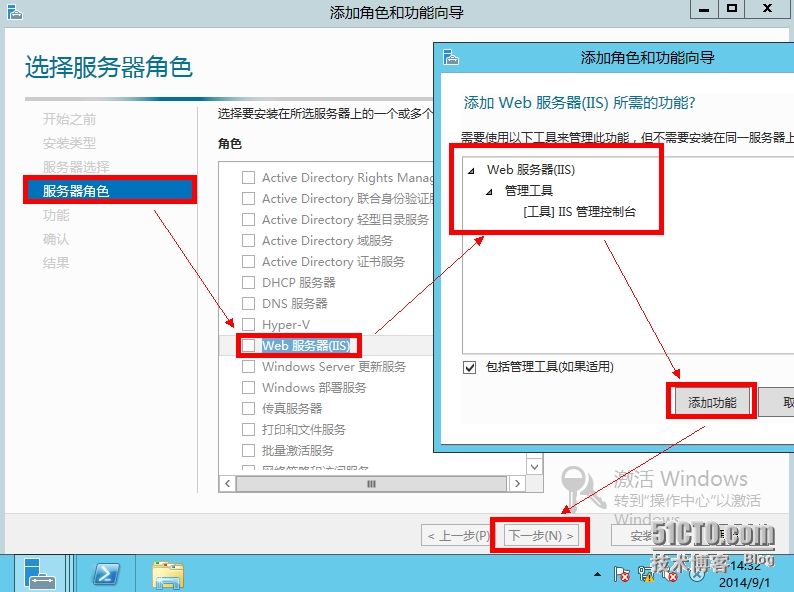Select 服务器角色 wizard step
The width and height of the screenshot is (794, 592).
110,190
